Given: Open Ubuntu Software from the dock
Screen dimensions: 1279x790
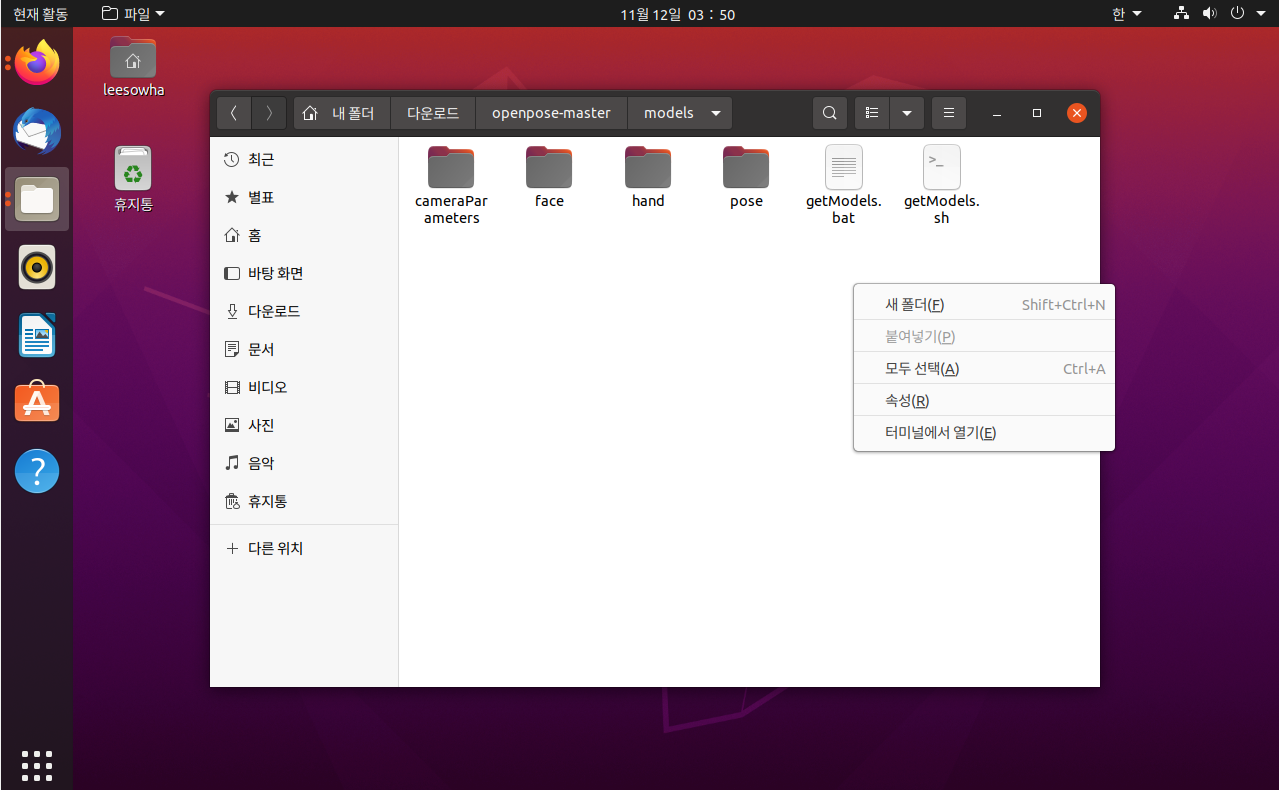Looking at the screenshot, I should (x=38, y=403).
